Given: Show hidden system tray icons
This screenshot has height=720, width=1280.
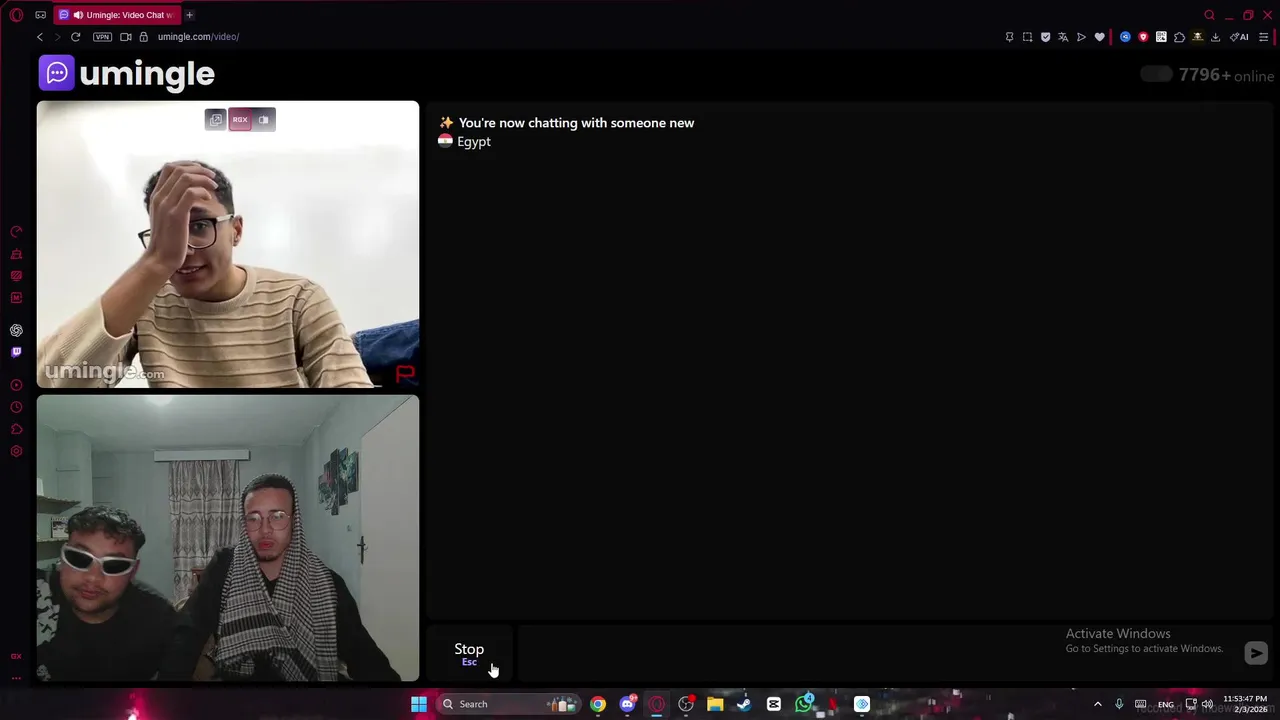Looking at the screenshot, I should click(1097, 704).
